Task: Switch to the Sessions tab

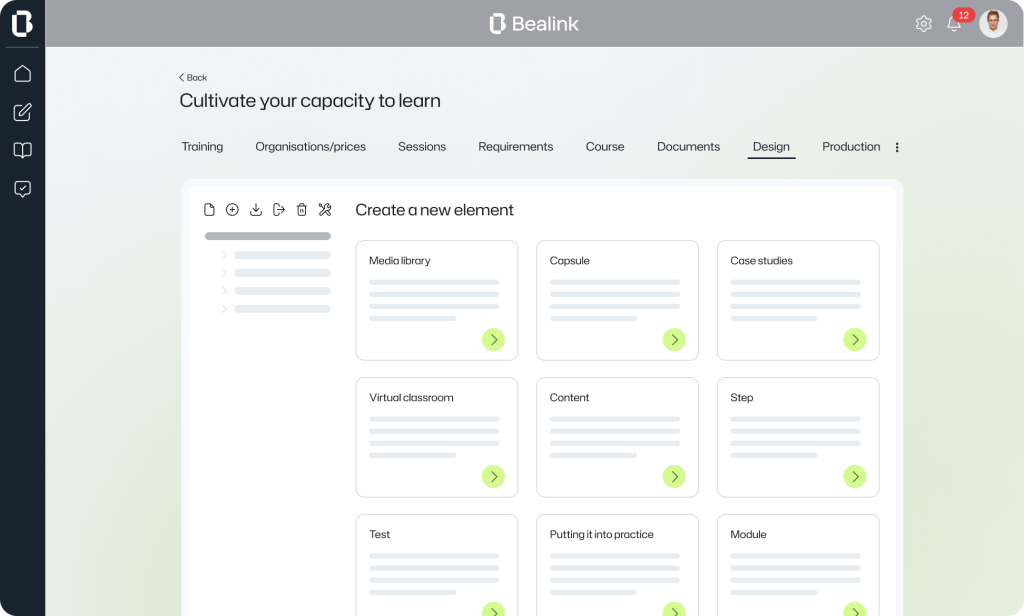Action: click(x=422, y=147)
